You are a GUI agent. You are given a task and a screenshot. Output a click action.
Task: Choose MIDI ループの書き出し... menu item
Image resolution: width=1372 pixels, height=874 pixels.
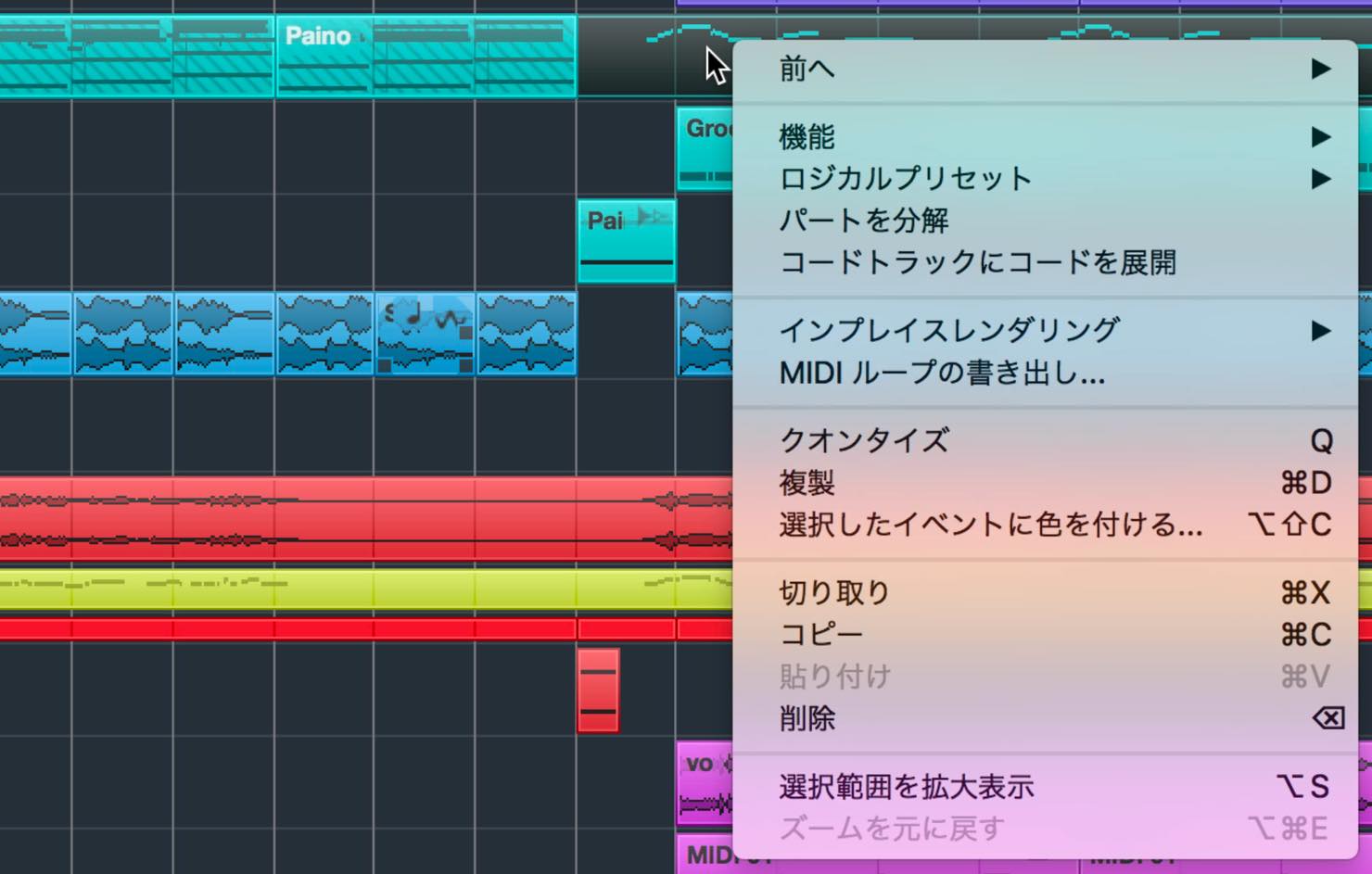[1045, 374]
